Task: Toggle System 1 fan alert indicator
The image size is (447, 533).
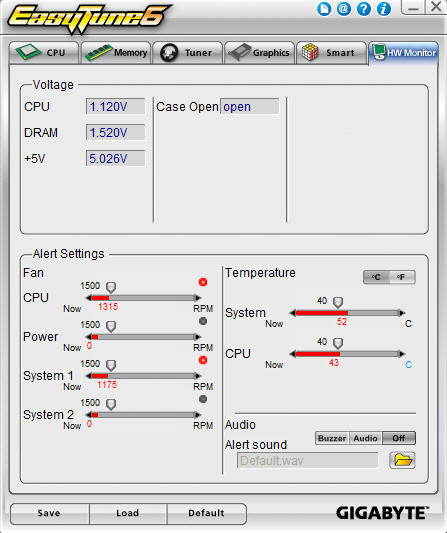Action: click(203, 360)
